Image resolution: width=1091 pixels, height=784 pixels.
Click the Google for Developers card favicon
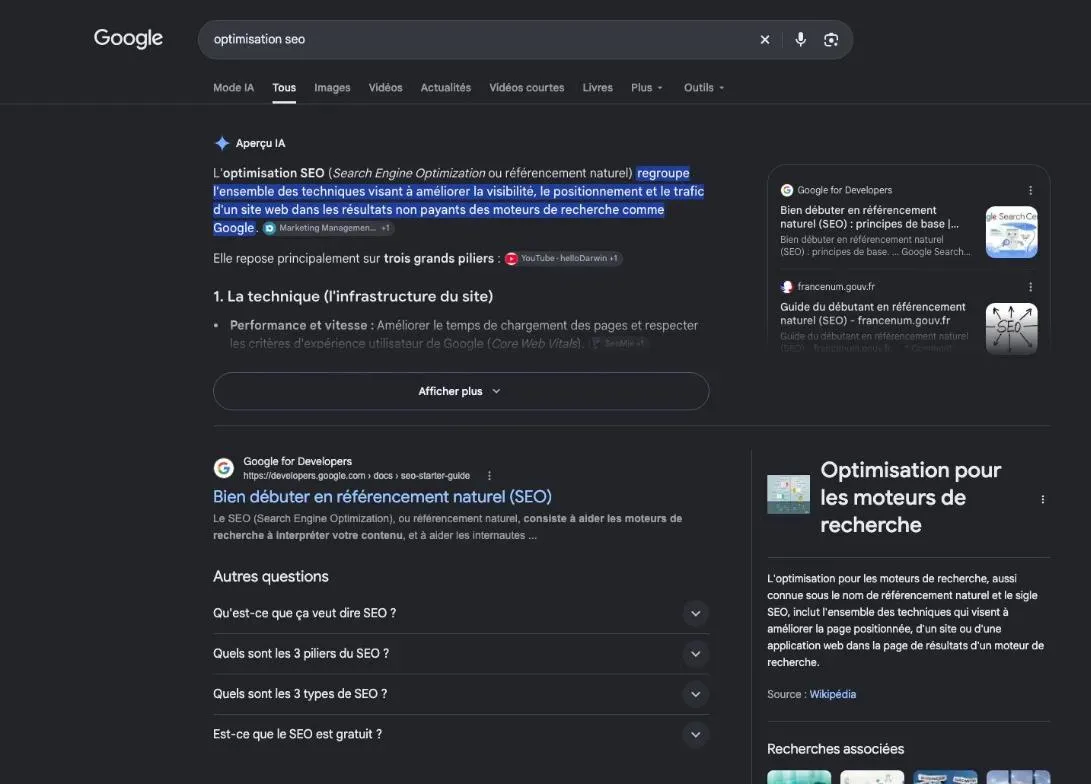[787, 190]
